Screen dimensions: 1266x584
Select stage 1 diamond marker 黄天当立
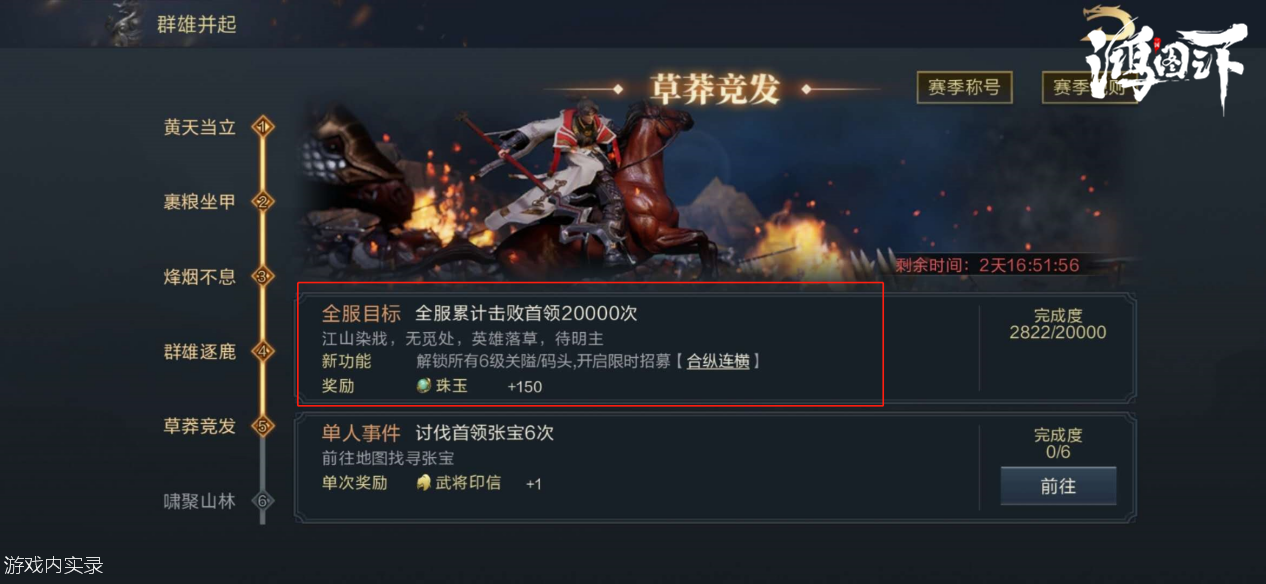(x=263, y=127)
